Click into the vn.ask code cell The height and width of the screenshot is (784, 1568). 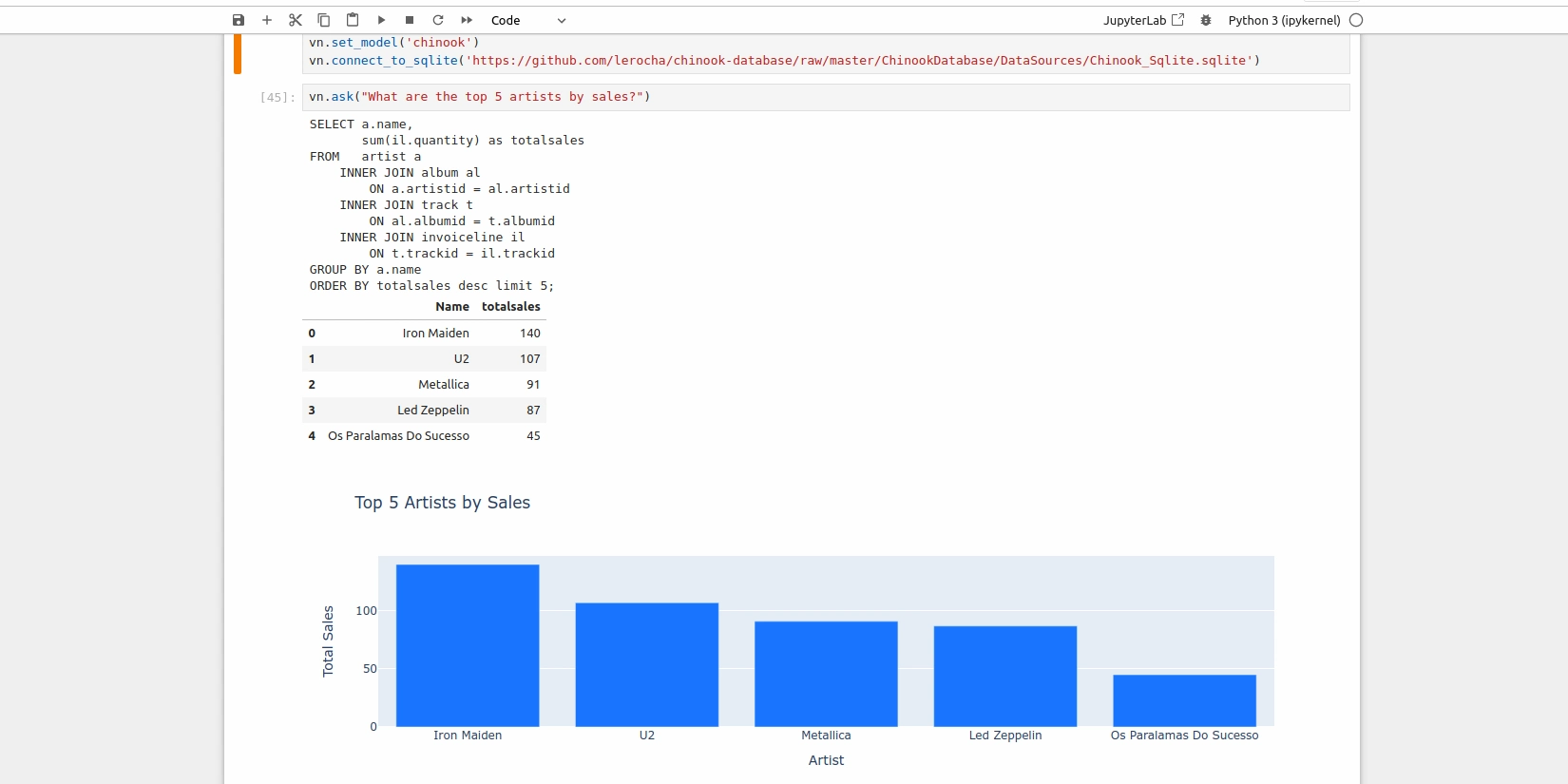(825, 97)
